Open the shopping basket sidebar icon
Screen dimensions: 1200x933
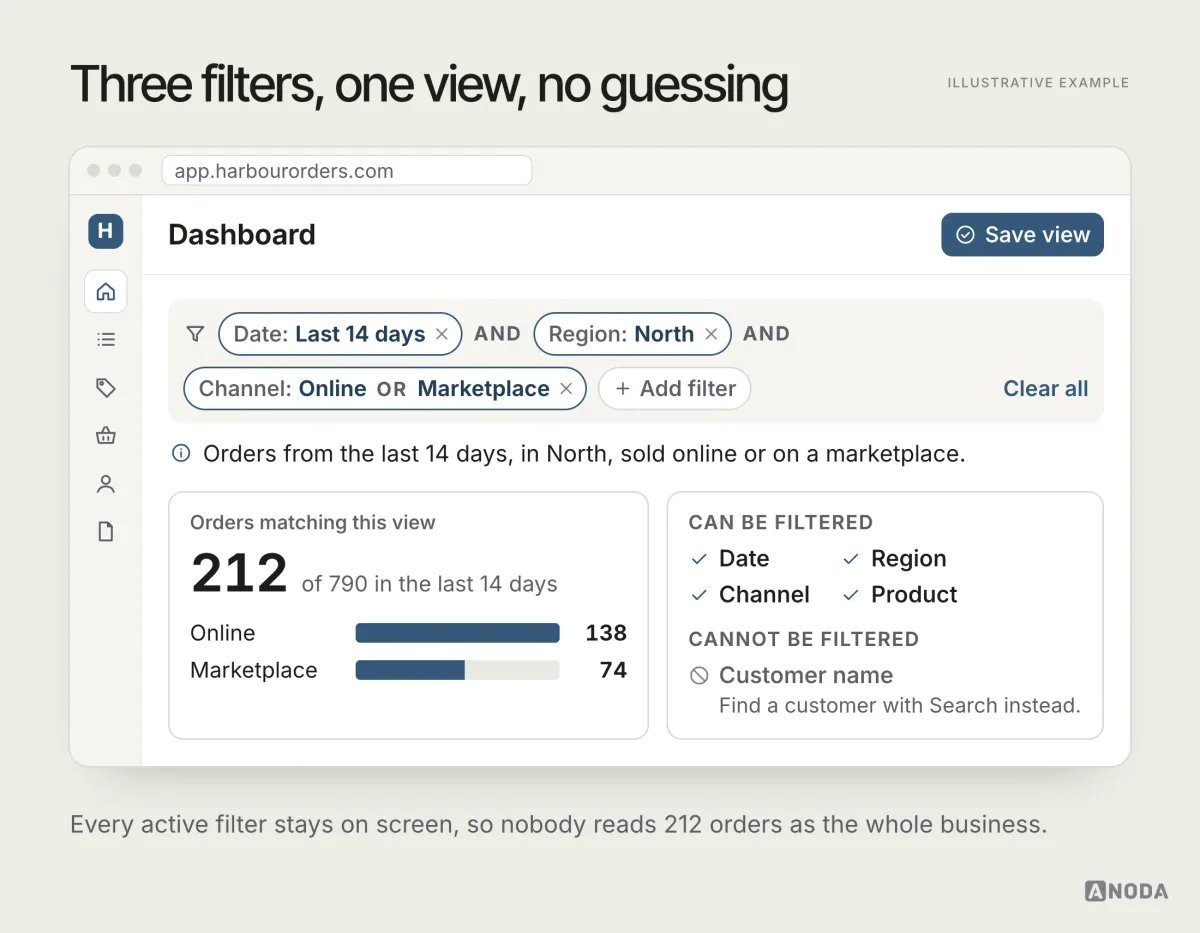click(x=105, y=436)
